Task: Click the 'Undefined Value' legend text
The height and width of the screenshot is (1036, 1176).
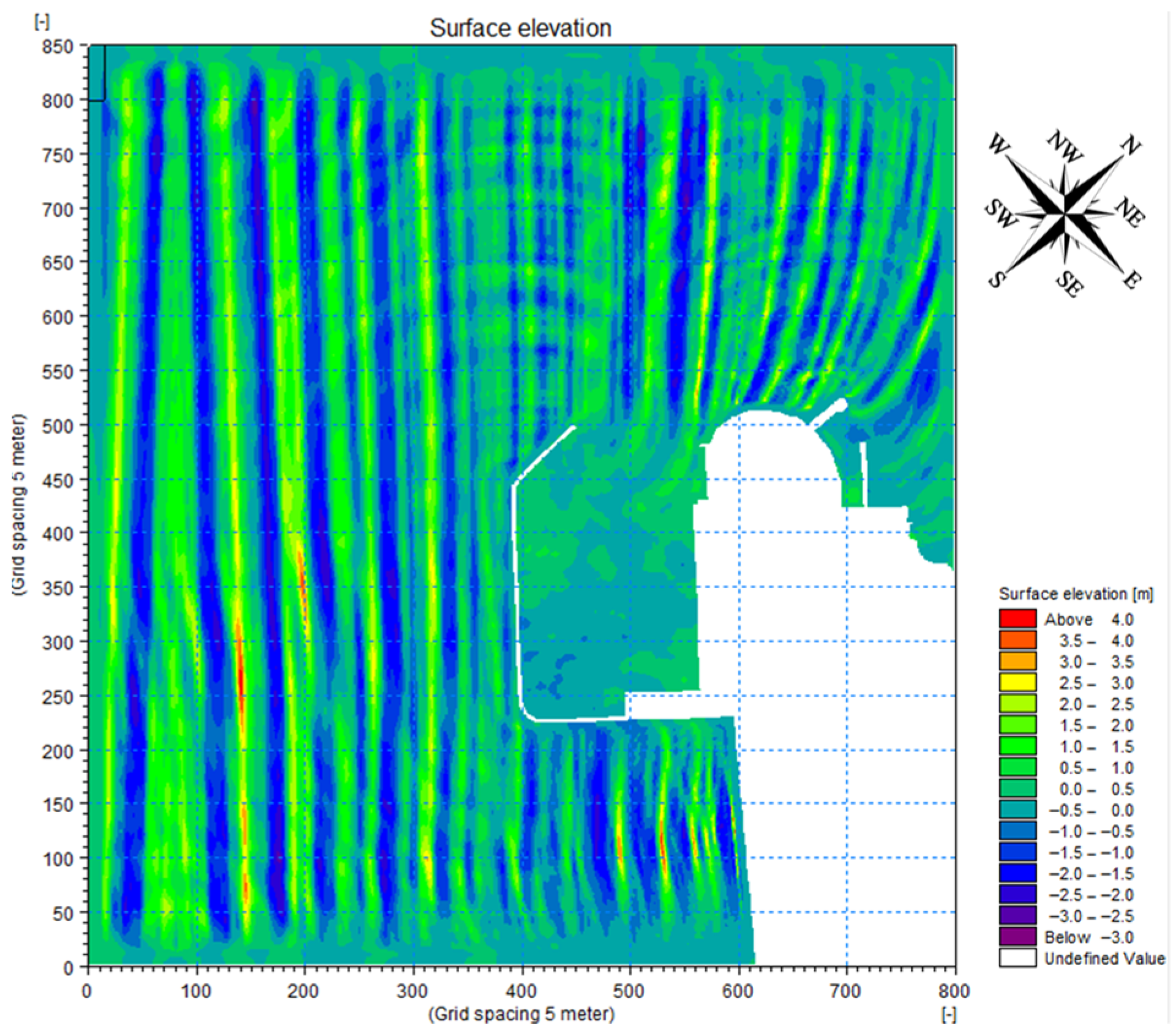Action: [1104, 958]
